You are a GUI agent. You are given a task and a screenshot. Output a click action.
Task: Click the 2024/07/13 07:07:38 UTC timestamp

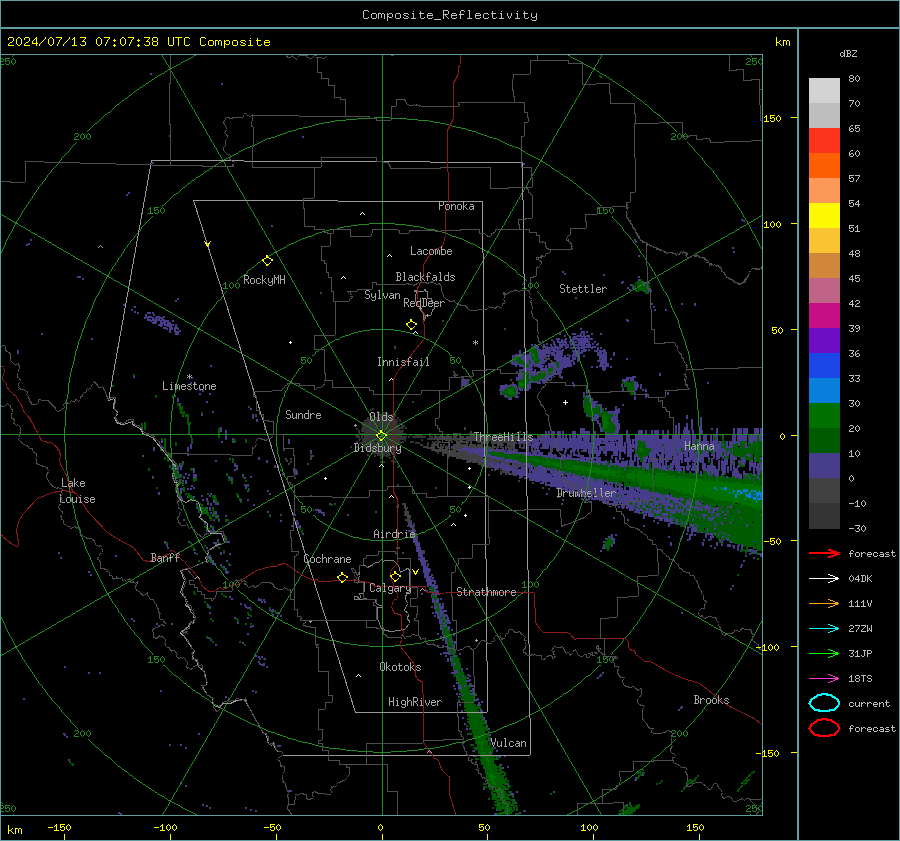(99, 42)
